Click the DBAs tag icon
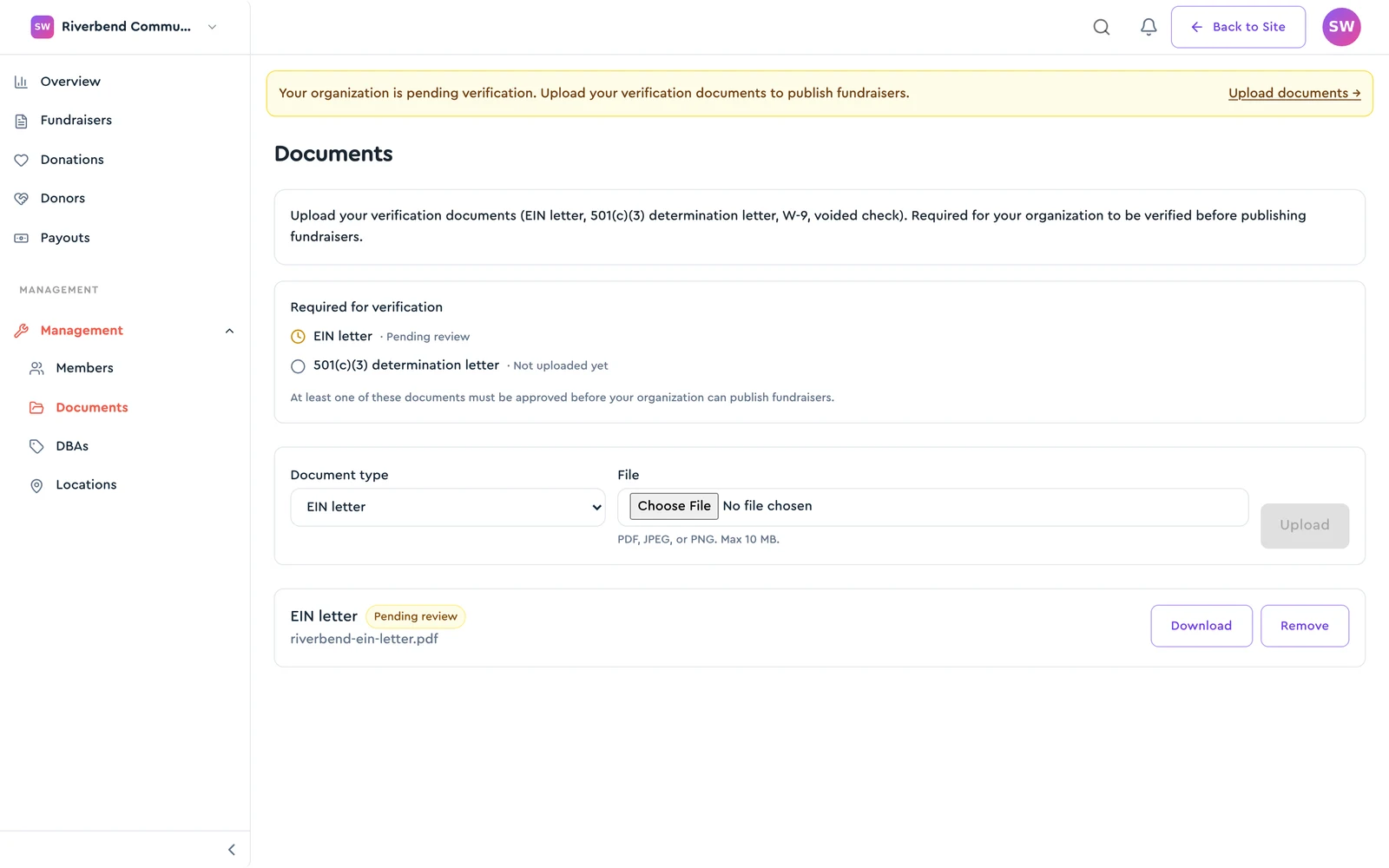This screenshot has height=868, width=1389. (x=36, y=446)
